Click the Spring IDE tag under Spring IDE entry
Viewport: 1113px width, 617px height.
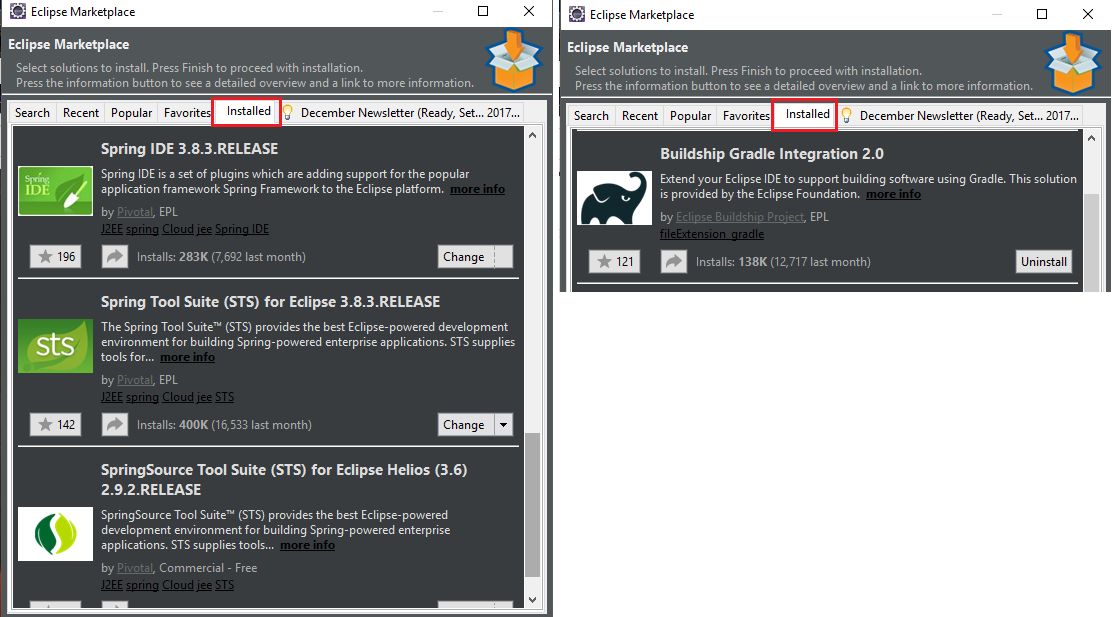click(x=241, y=229)
